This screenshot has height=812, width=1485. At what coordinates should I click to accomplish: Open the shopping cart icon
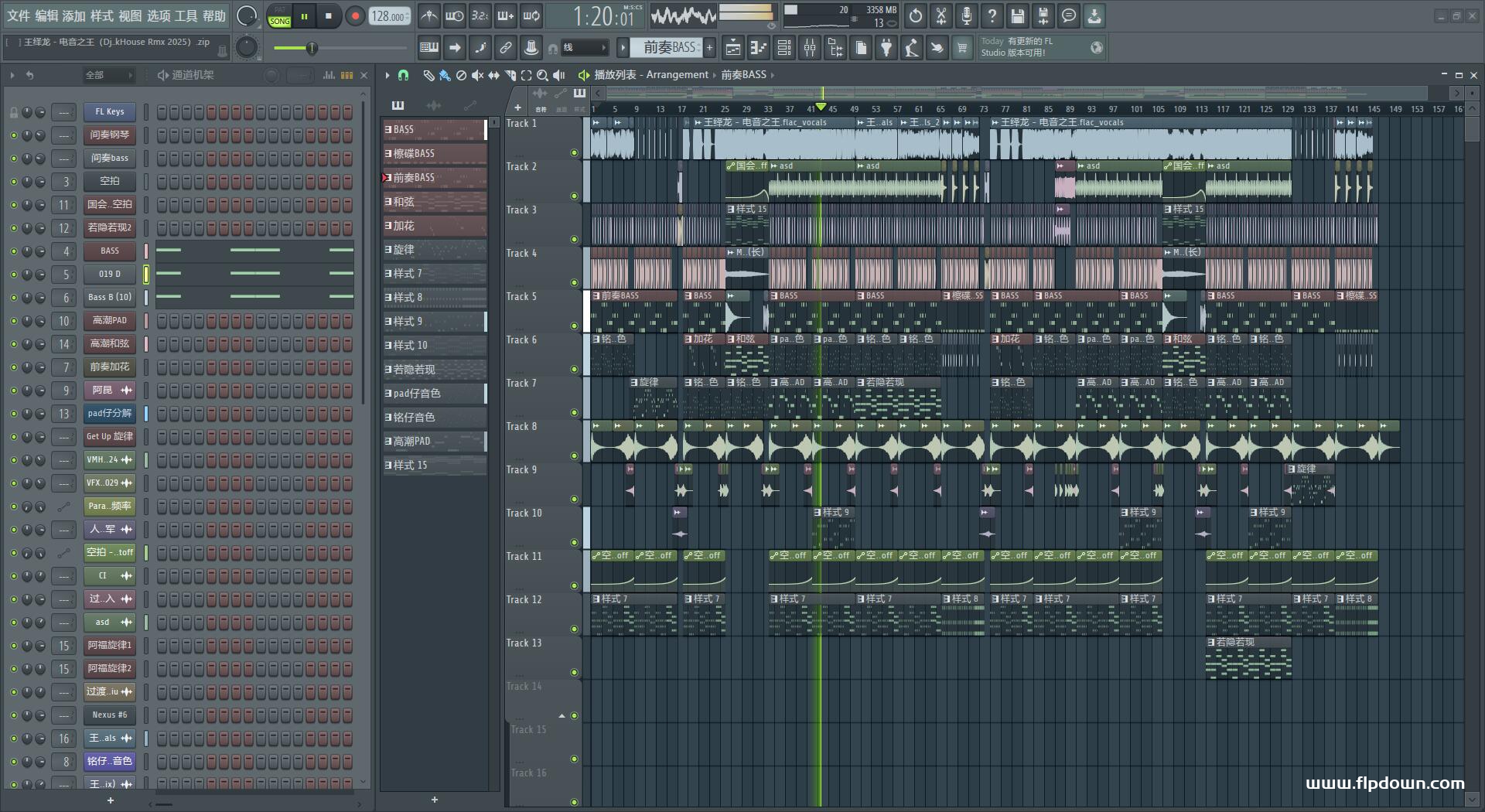tap(962, 48)
